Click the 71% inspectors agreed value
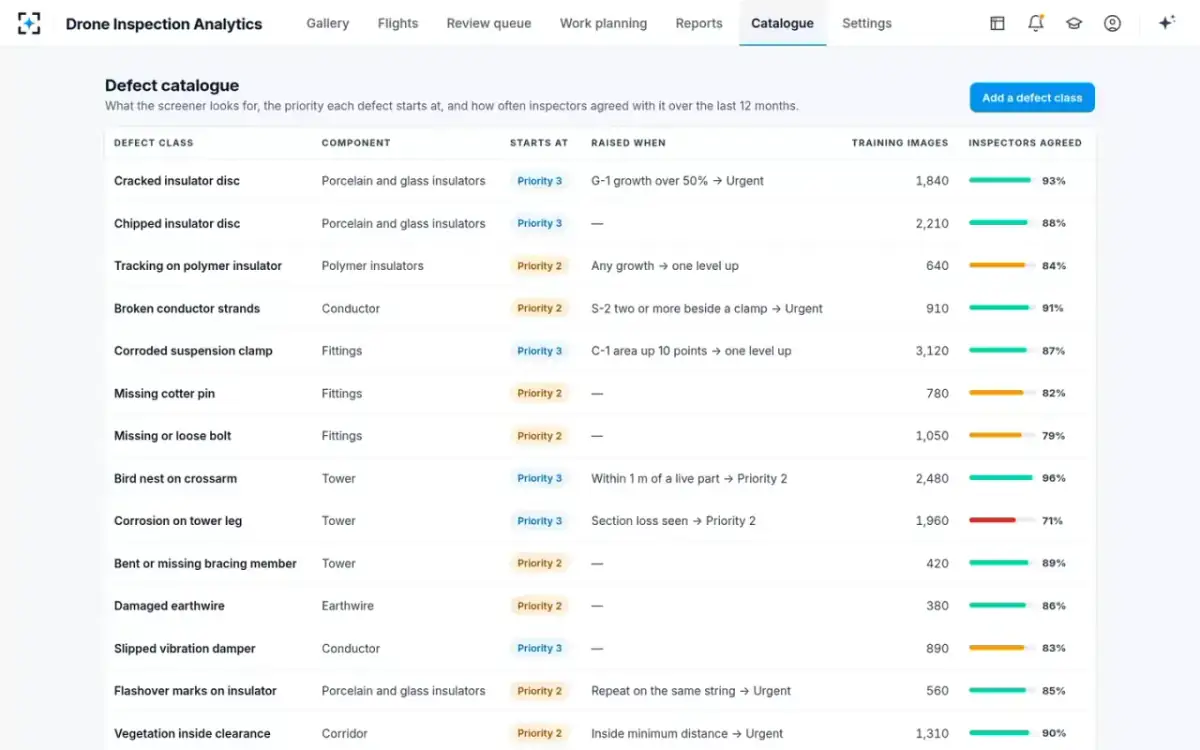Image resolution: width=1200 pixels, height=750 pixels. 1052,521
